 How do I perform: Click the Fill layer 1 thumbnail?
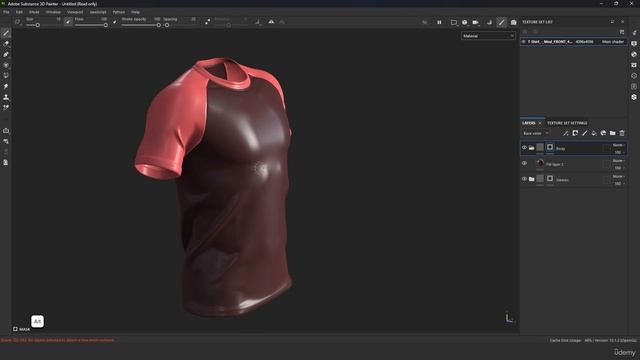(540, 163)
